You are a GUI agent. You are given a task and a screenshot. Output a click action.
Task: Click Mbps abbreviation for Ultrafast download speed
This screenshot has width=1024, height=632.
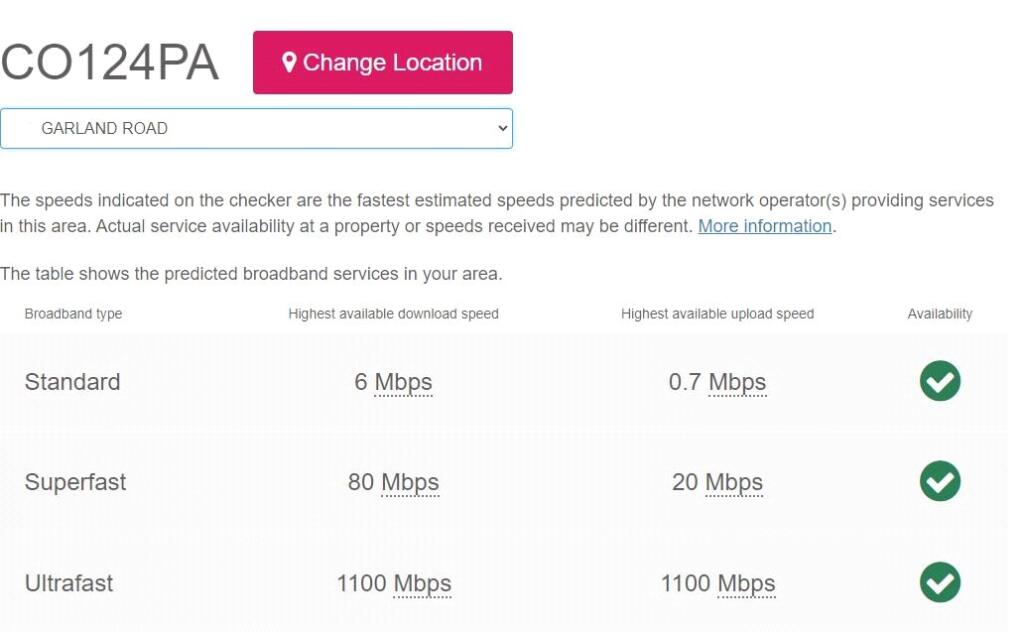pyautogui.click(x=422, y=583)
